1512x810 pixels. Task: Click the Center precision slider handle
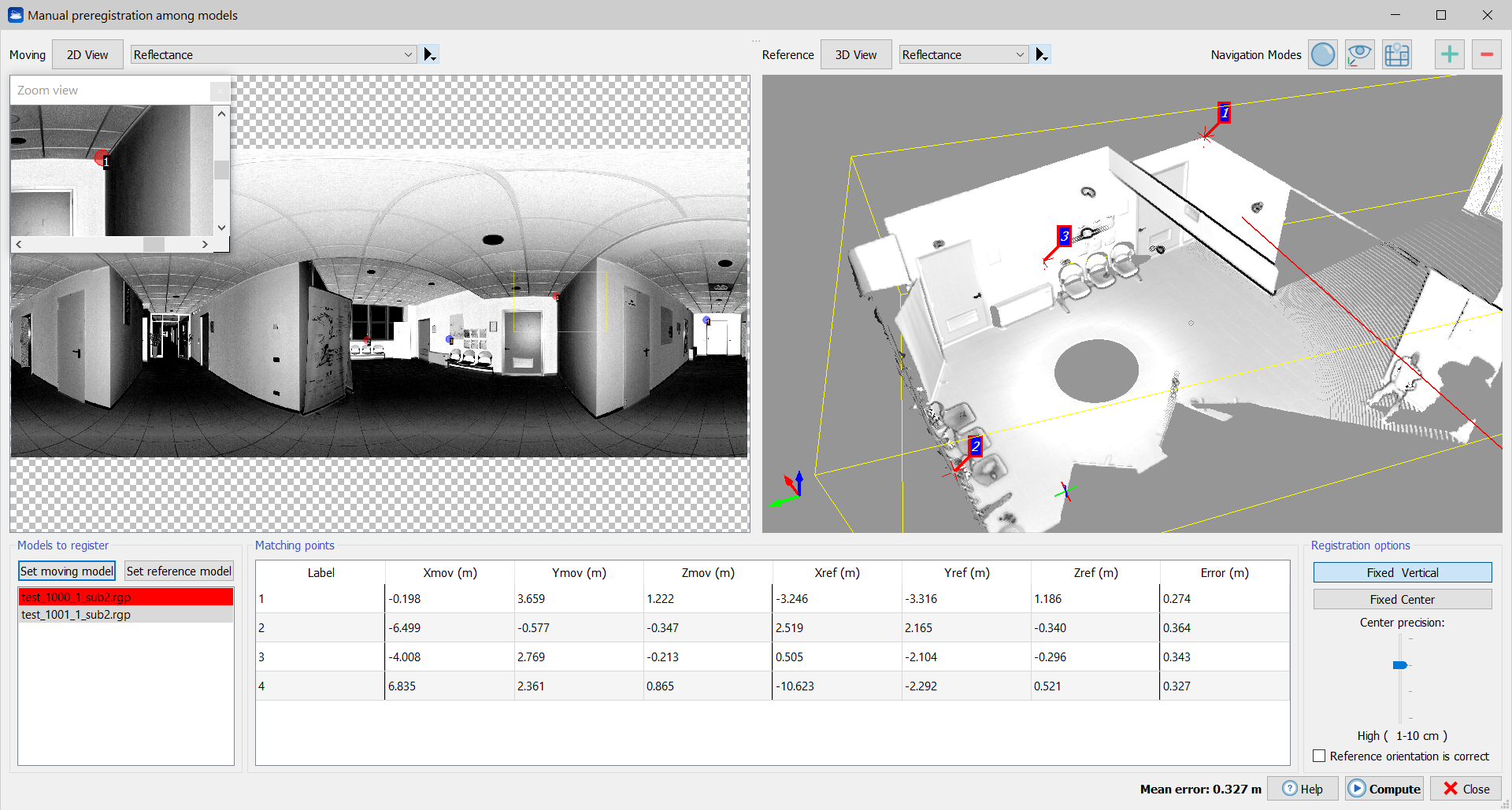[x=1399, y=665]
